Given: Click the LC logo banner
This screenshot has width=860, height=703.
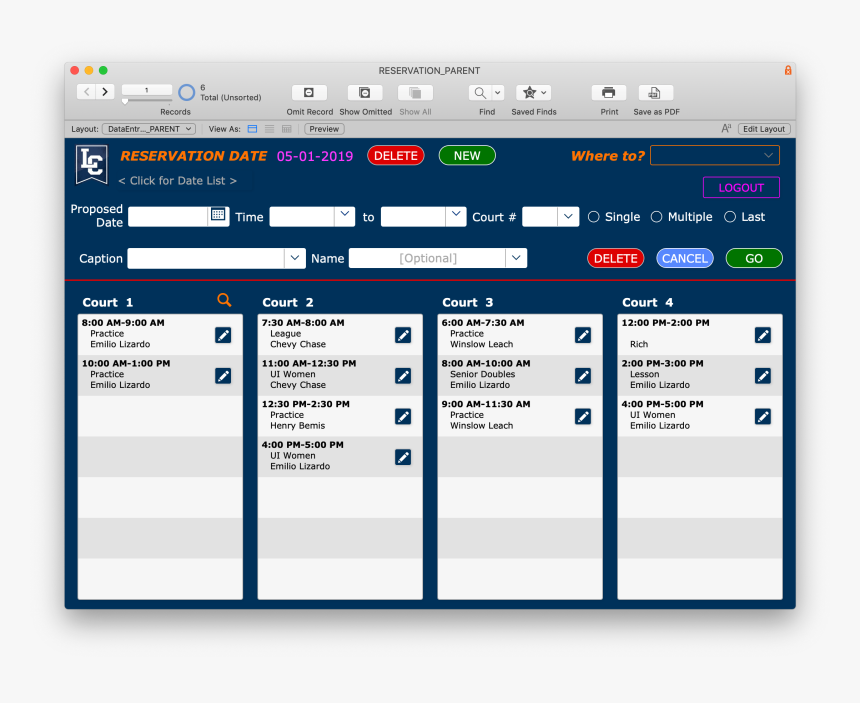Looking at the screenshot, I should (92, 165).
